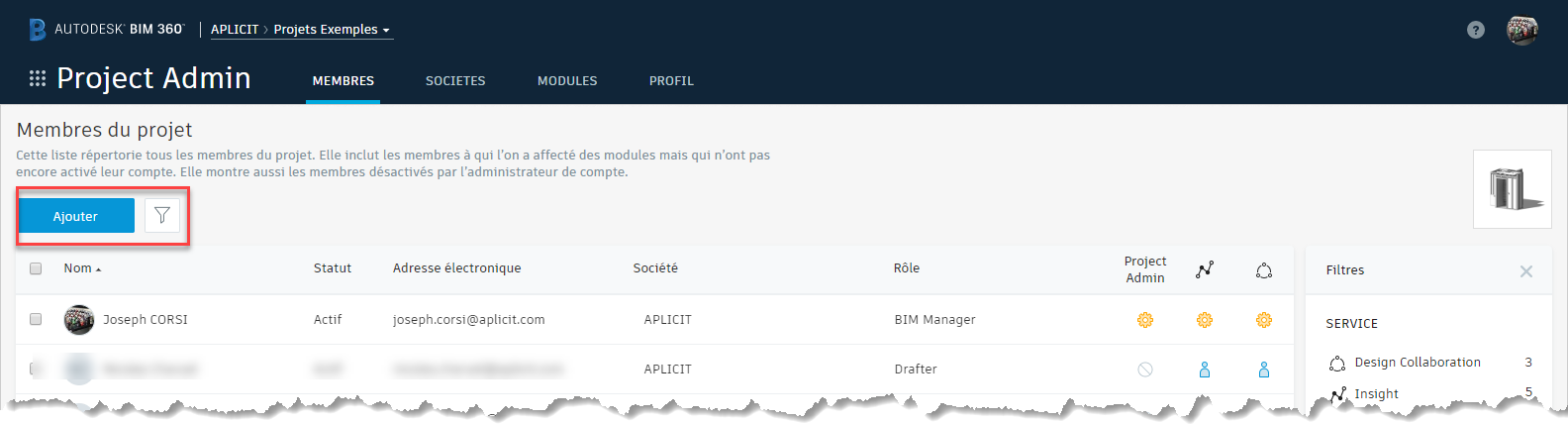Click the Insight column header icon
The width and height of the screenshot is (1568, 424).
pyautogui.click(x=1205, y=269)
